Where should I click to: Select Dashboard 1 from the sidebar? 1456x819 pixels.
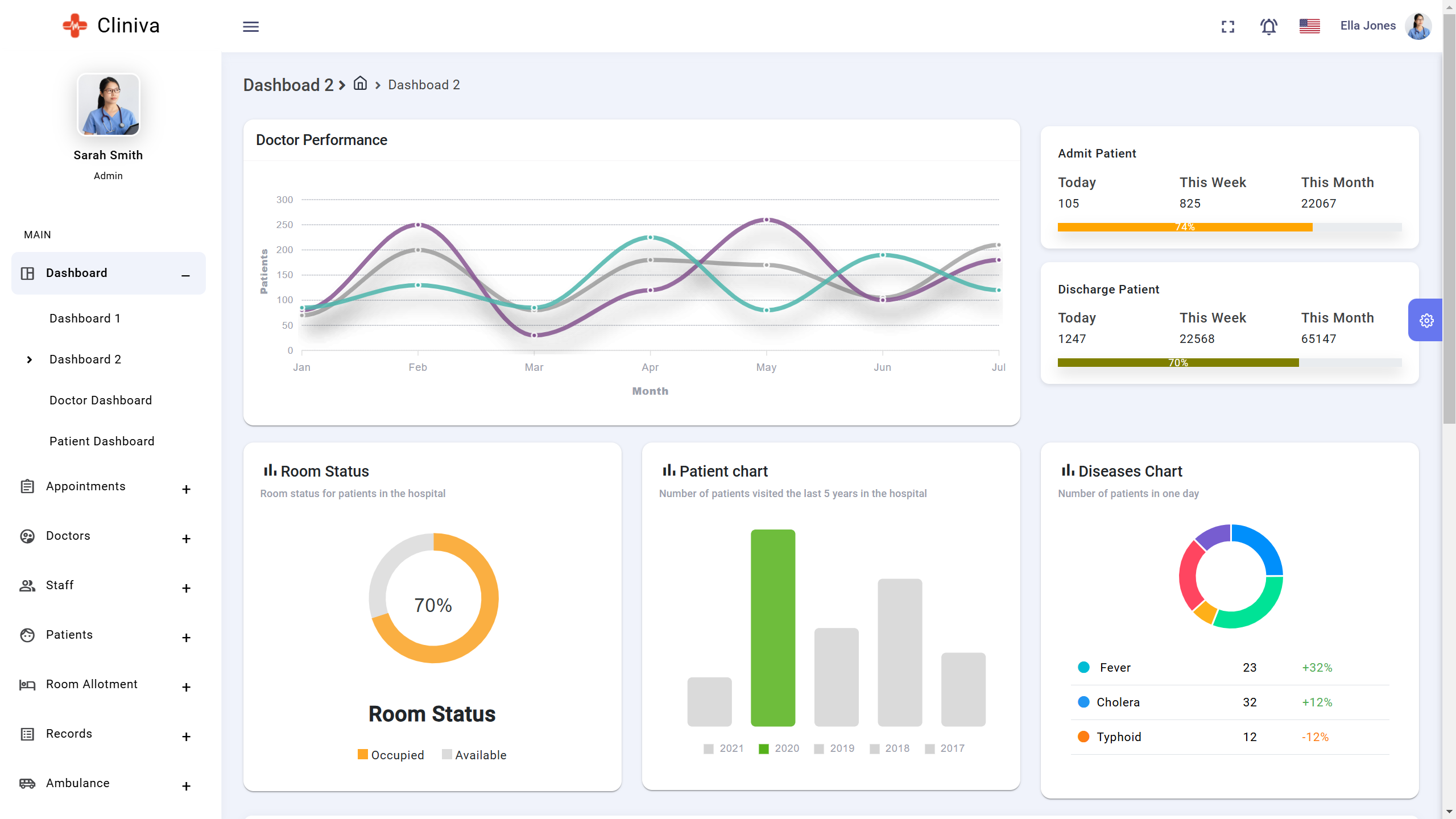click(x=85, y=318)
